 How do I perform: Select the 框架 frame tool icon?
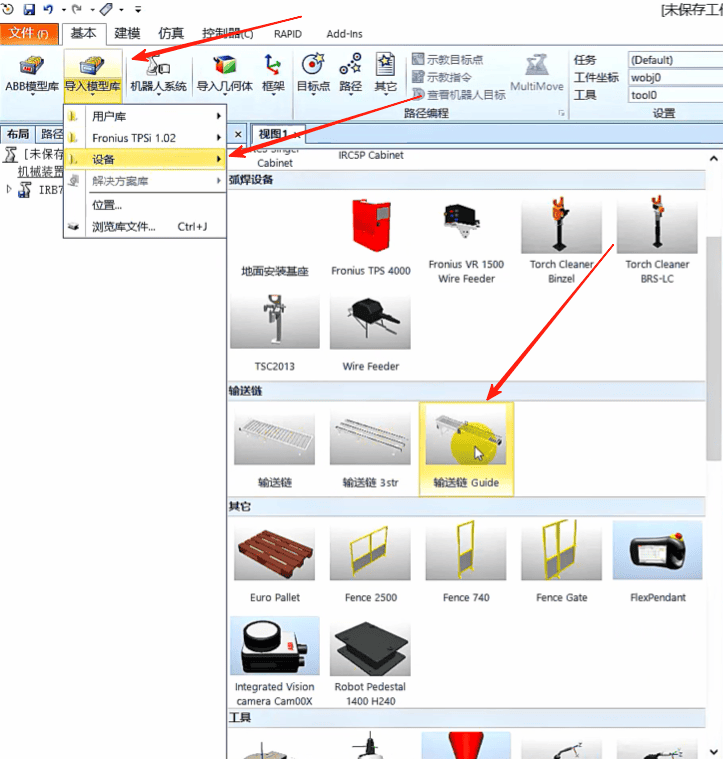pyautogui.click(x=273, y=74)
